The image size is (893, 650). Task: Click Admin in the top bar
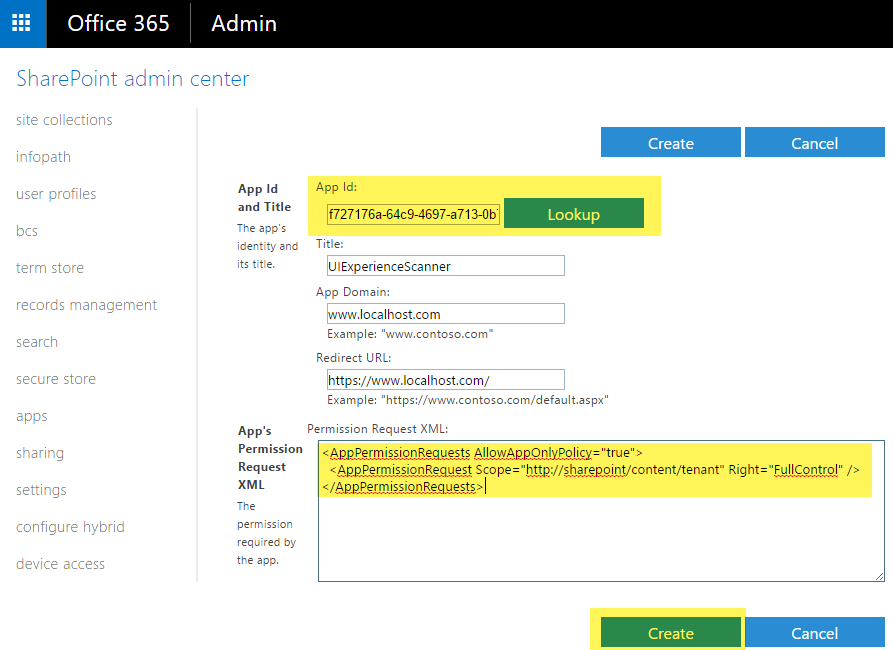[243, 23]
